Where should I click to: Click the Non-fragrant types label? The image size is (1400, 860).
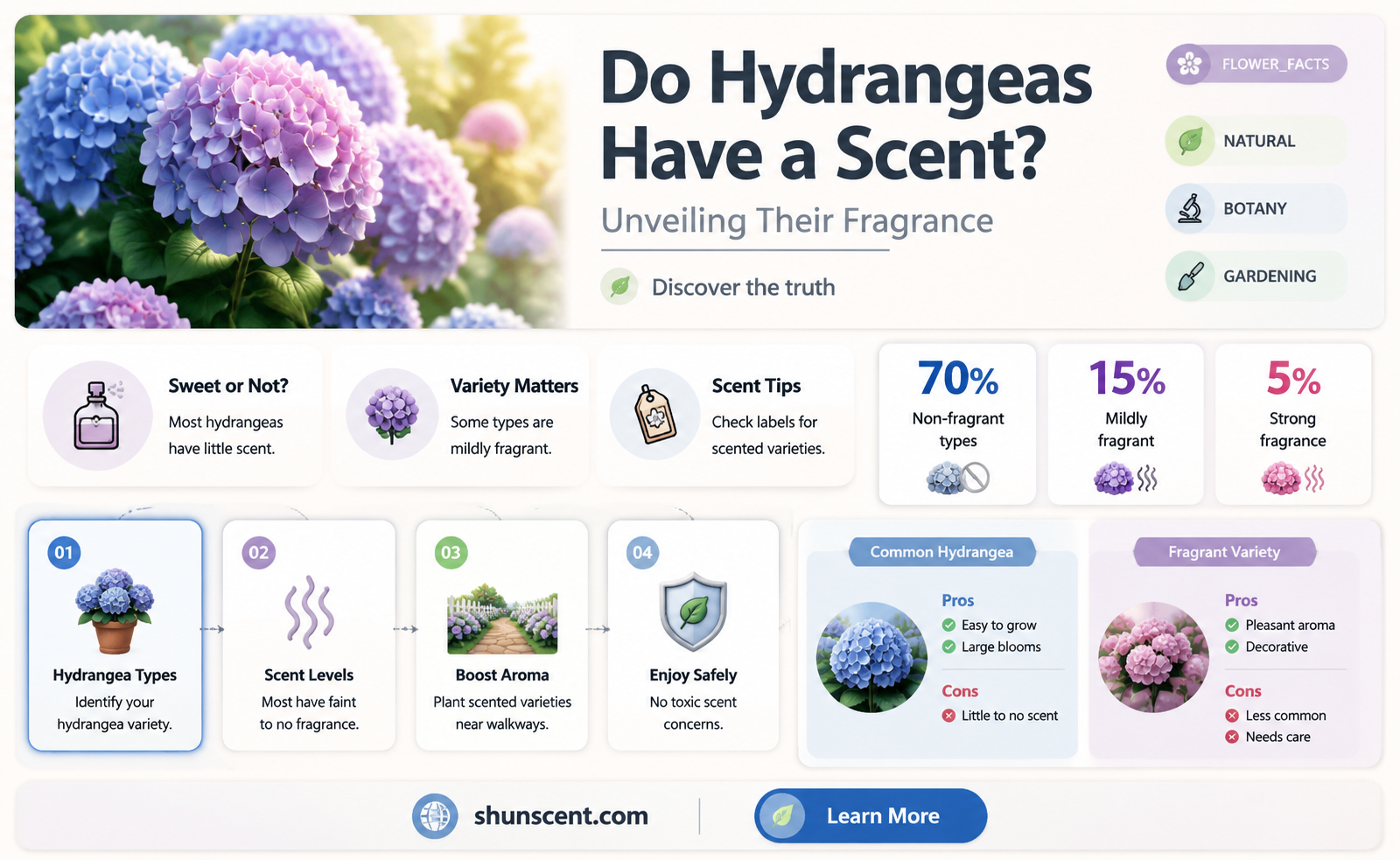click(x=958, y=430)
